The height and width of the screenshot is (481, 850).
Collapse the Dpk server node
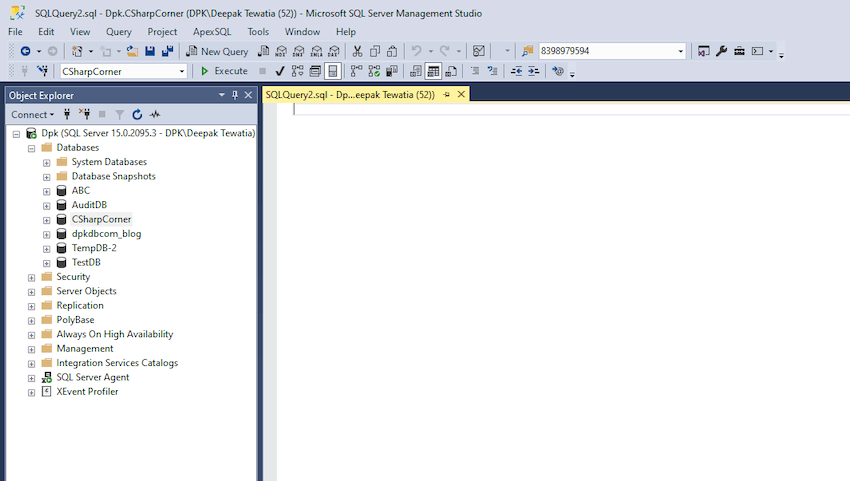tap(16, 133)
